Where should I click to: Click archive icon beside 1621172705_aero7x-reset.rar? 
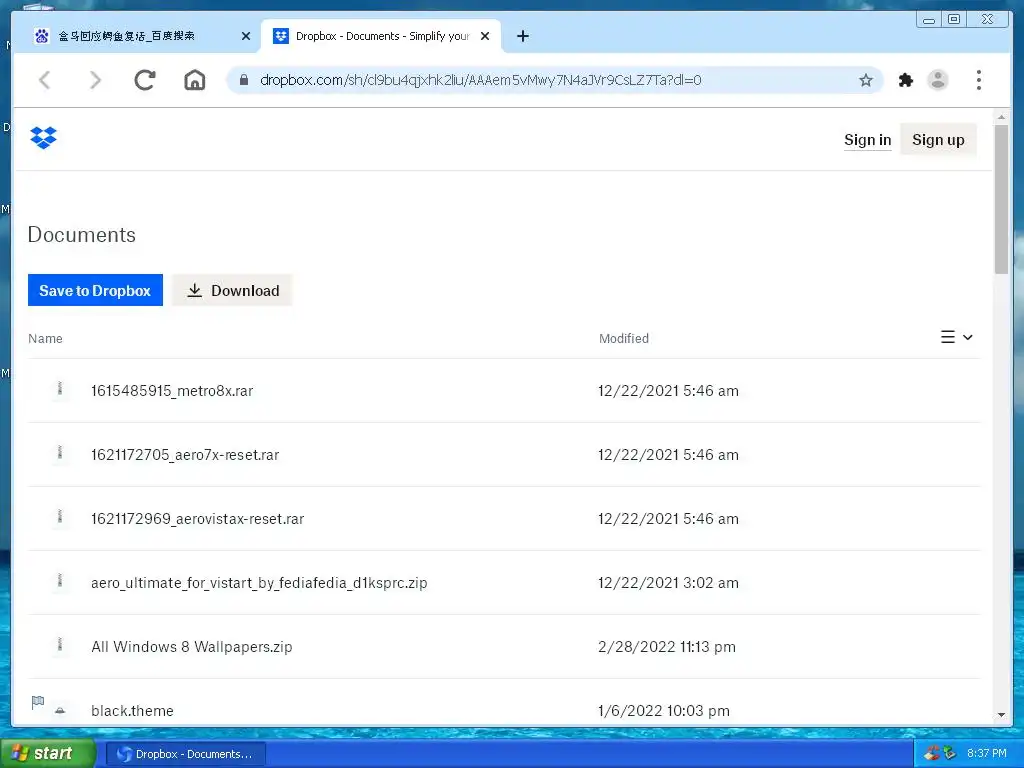point(60,453)
